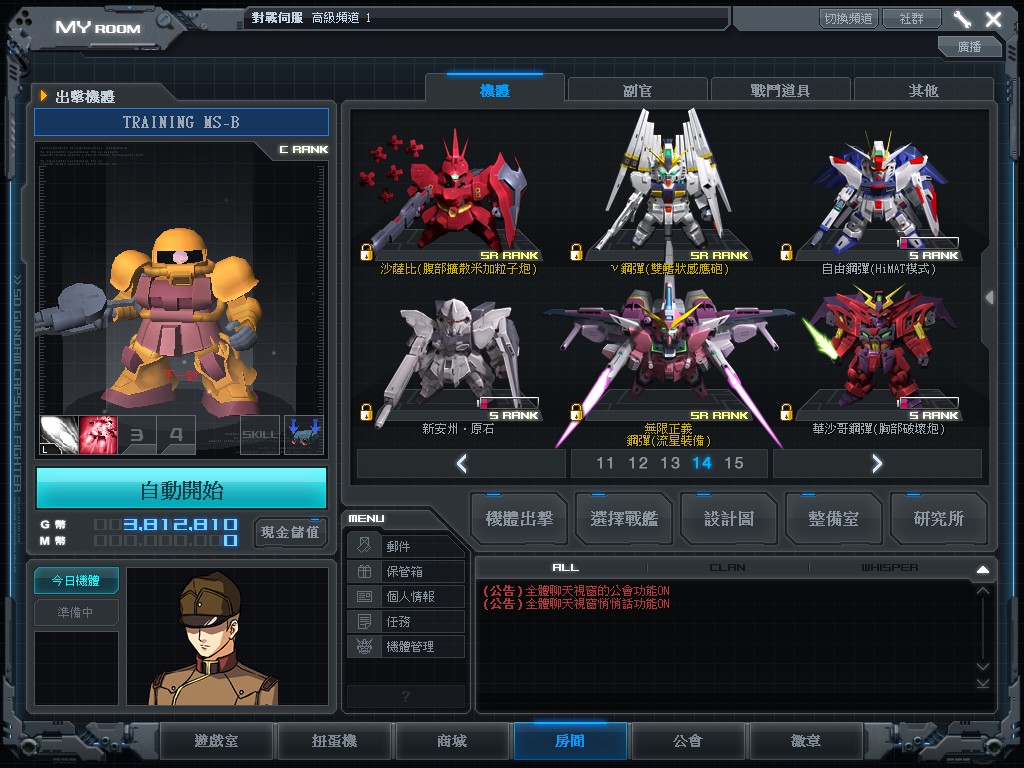Select the CLAN chat tab

[x=728, y=568]
